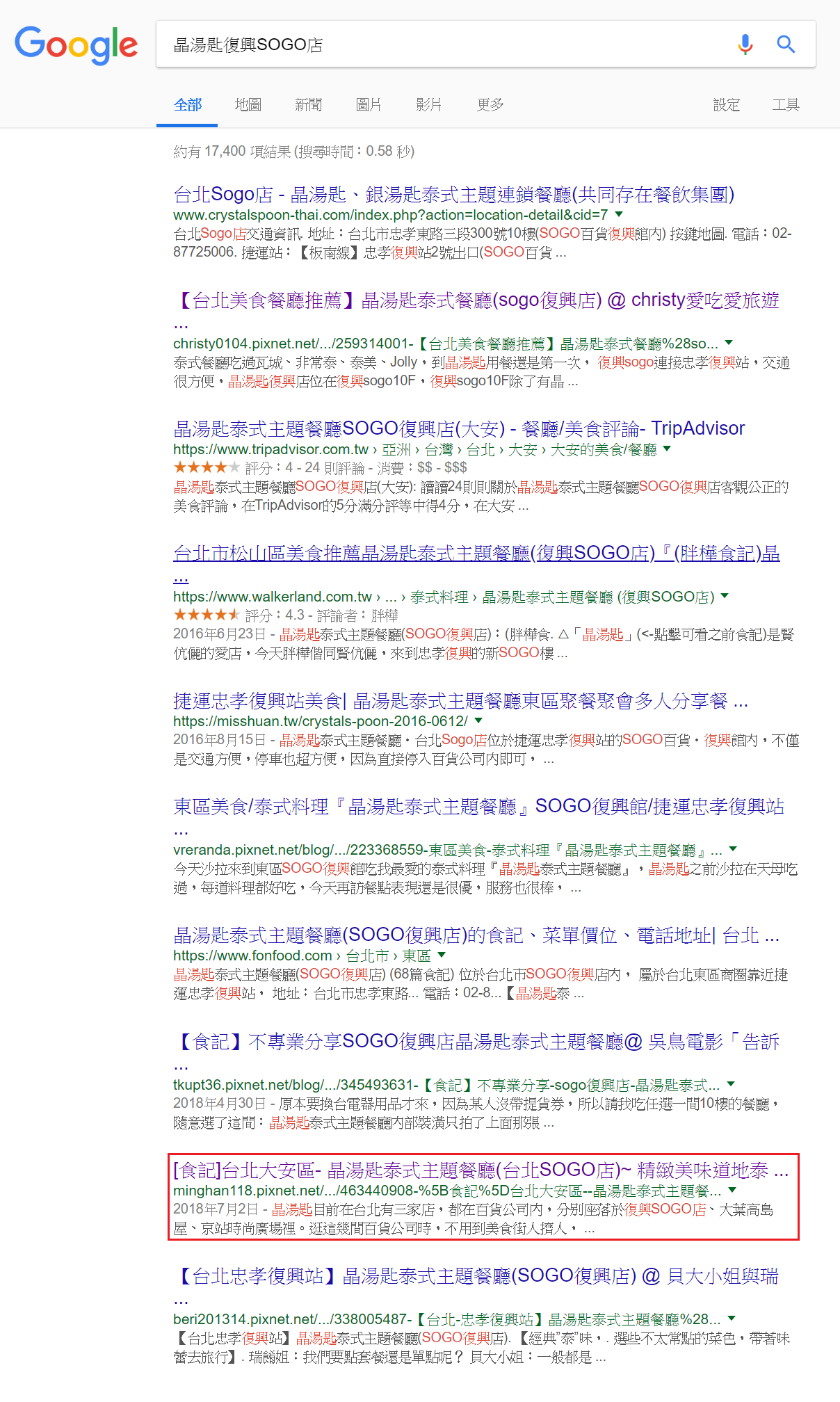Click the snippet date 2018年4月30日

(220, 1104)
